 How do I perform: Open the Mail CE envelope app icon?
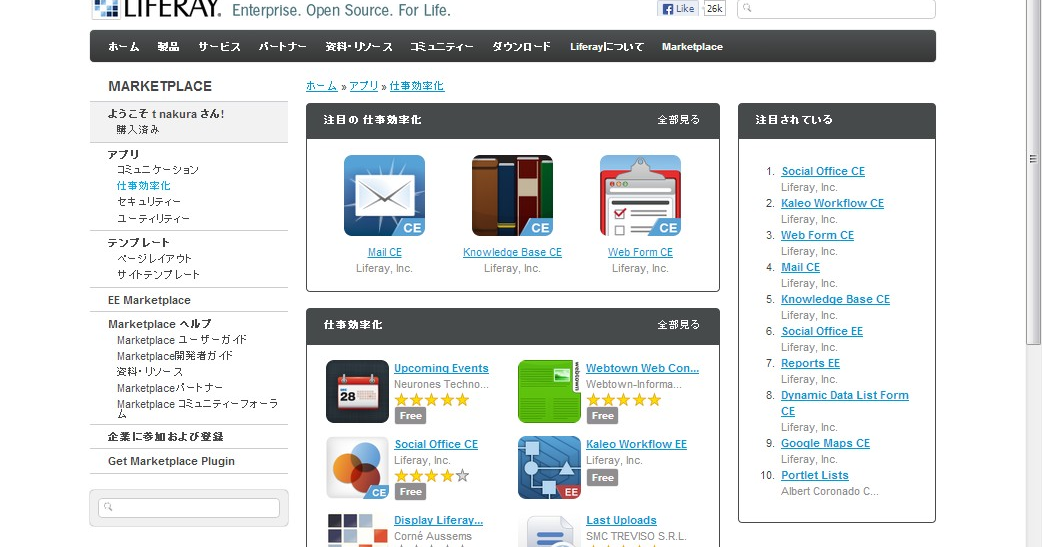384,195
